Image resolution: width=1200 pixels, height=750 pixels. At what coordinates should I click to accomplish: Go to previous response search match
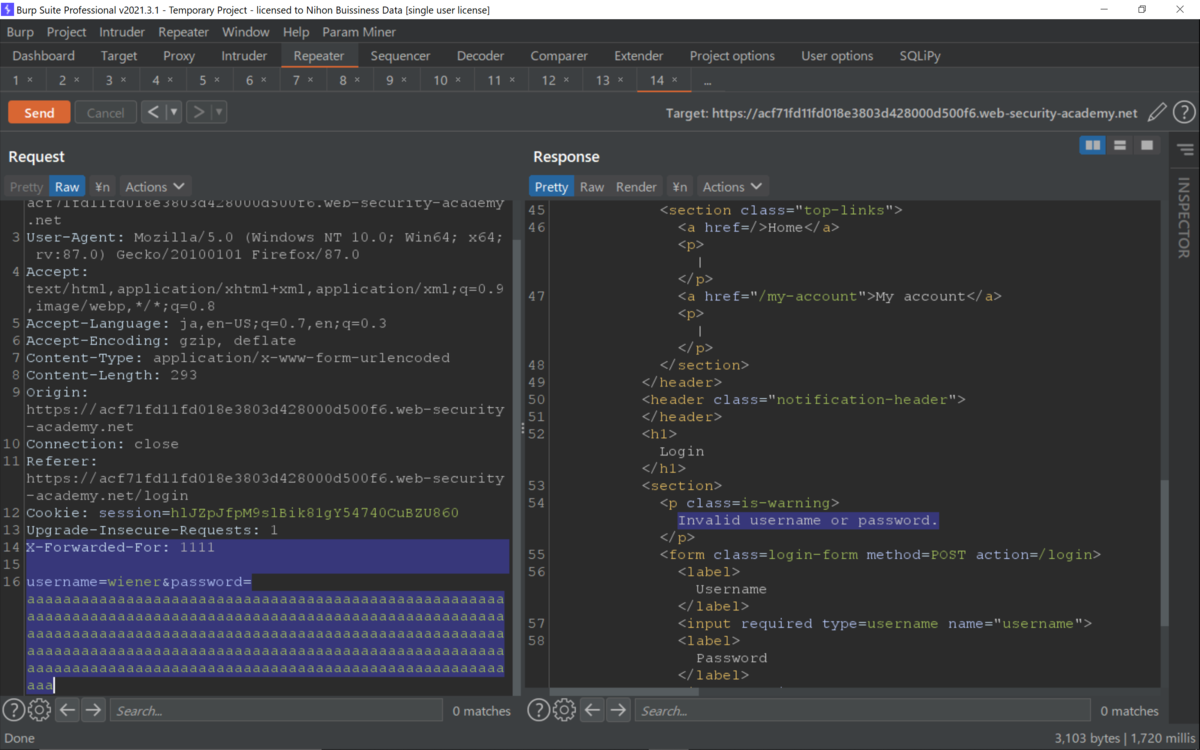point(592,710)
